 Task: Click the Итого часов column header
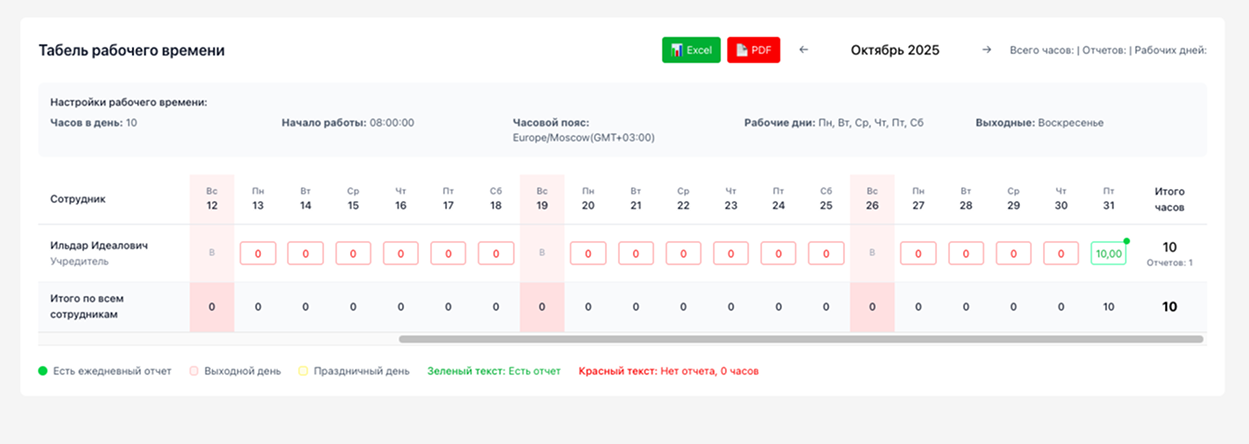point(1169,199)
